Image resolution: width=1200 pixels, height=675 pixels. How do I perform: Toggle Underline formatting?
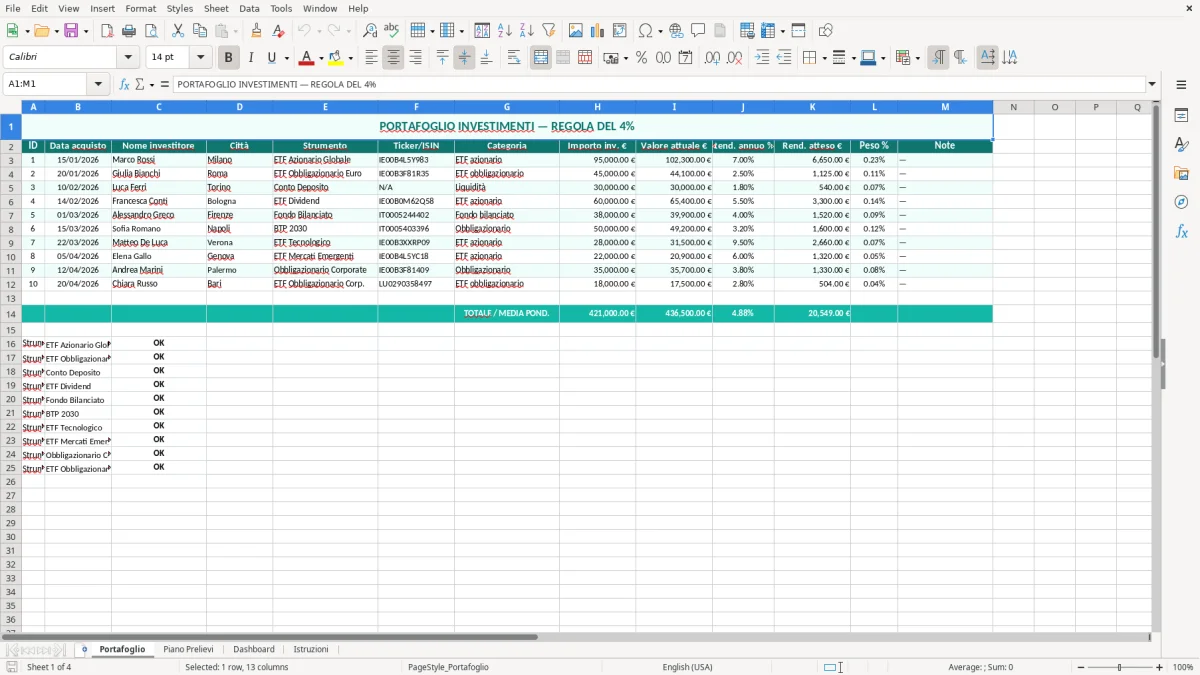271,58
